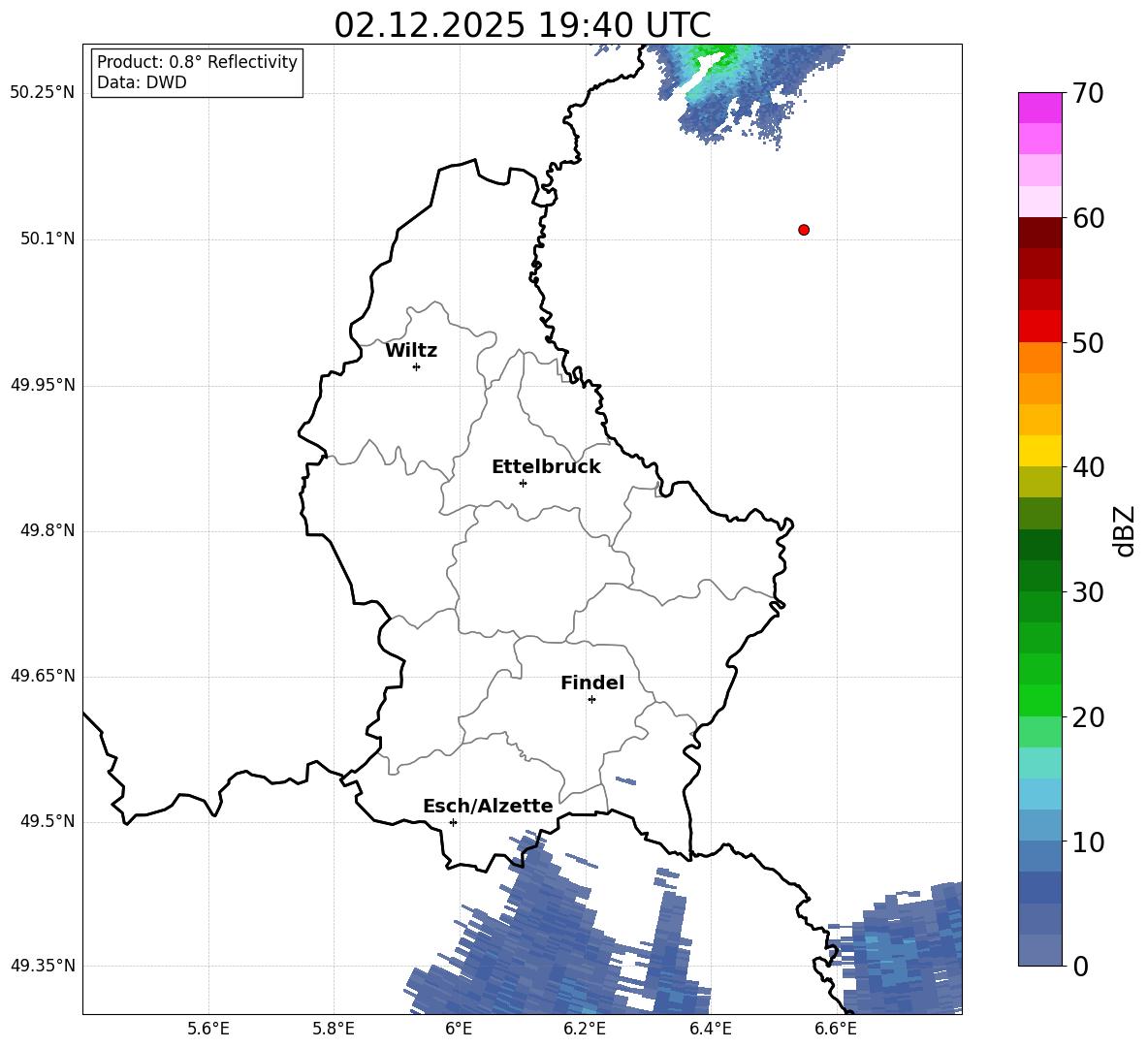Pick the dark maroon swatch below 60 dBZ
Viewport: 1148px width, 1048px height.
click(x=1040, y=233)
